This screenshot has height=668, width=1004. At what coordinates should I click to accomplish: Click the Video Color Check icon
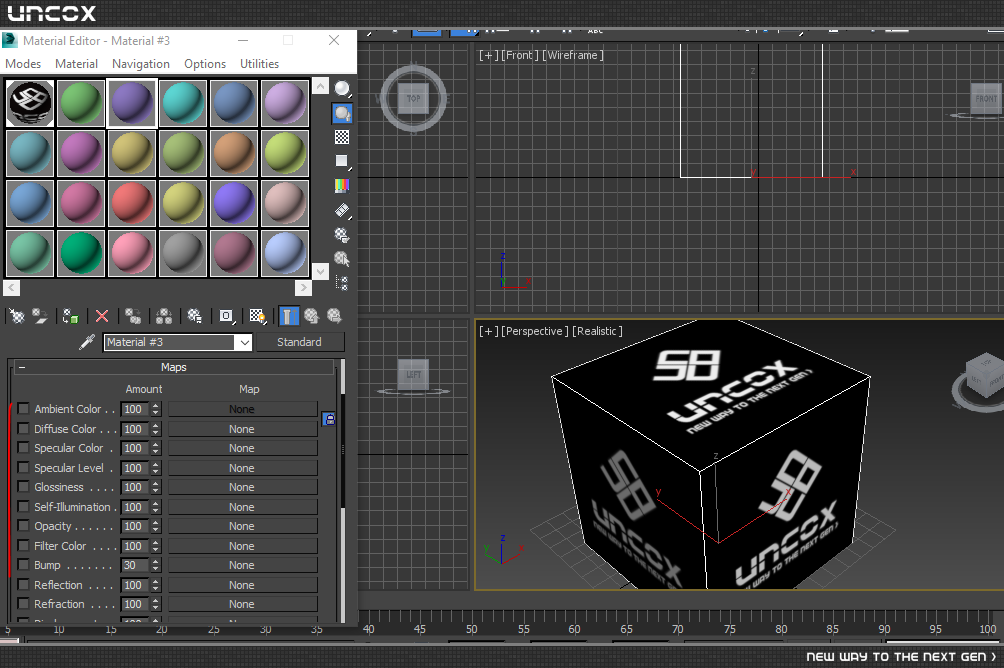[x=342, y=186]
